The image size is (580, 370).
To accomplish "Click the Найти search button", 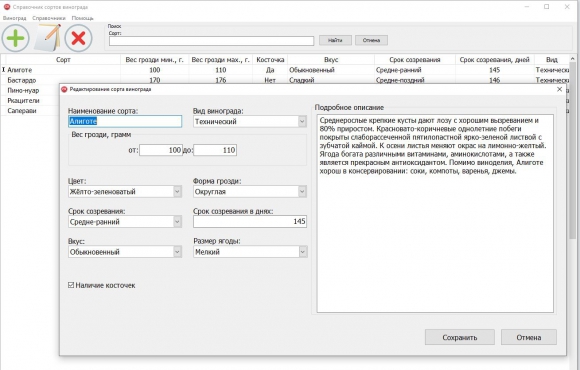I will coord(335,40).
